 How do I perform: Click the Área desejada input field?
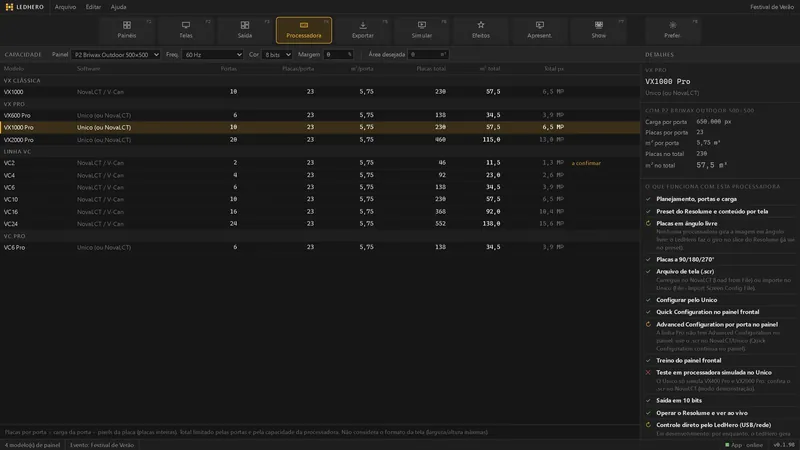[x=428, y=55]
